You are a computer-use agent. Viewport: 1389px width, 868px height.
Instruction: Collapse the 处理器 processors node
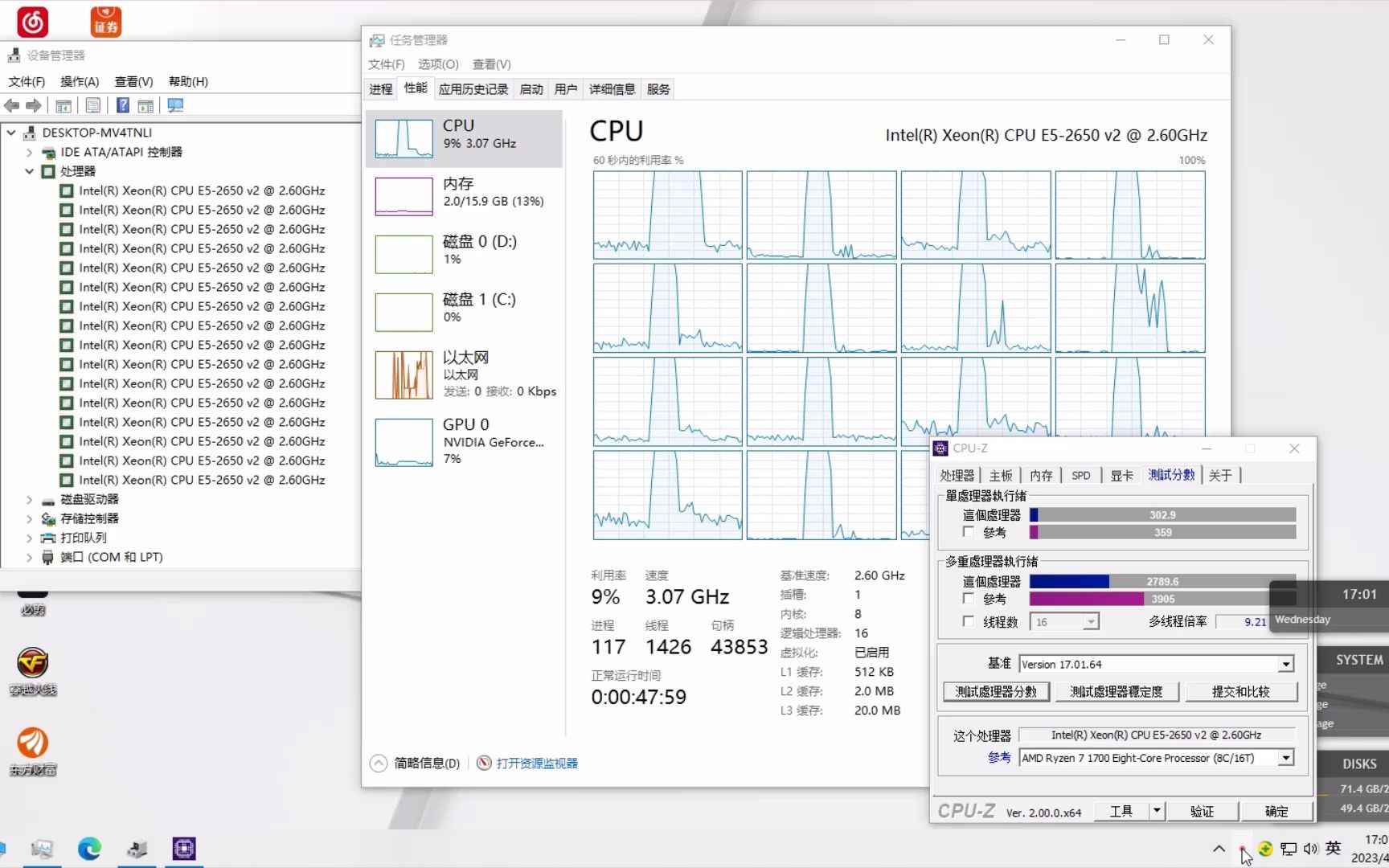[30, 171]
